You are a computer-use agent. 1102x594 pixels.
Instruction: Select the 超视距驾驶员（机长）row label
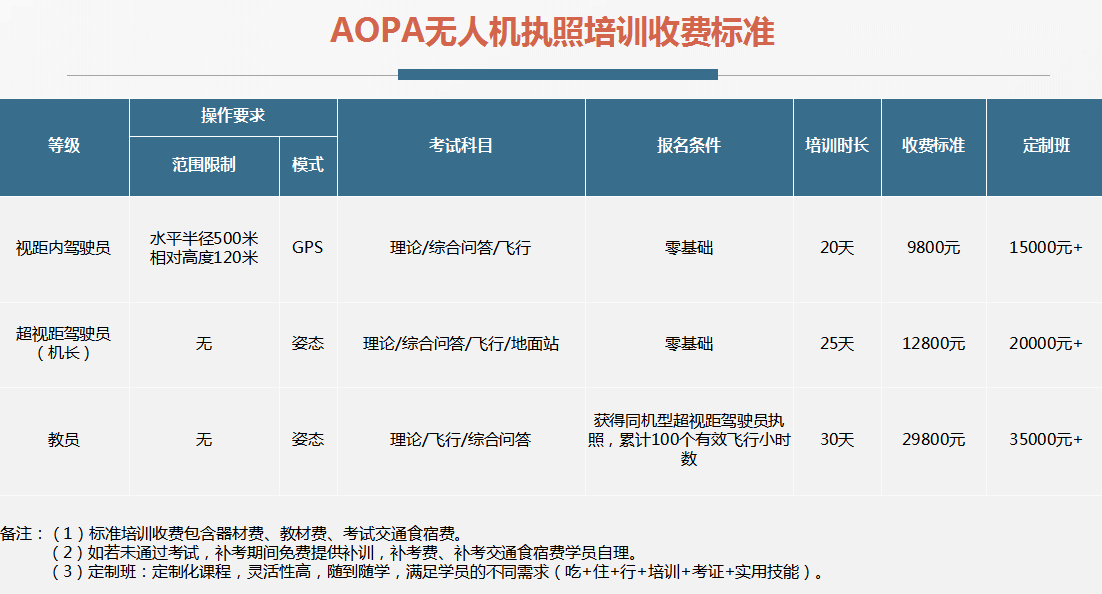pos(64,343)
